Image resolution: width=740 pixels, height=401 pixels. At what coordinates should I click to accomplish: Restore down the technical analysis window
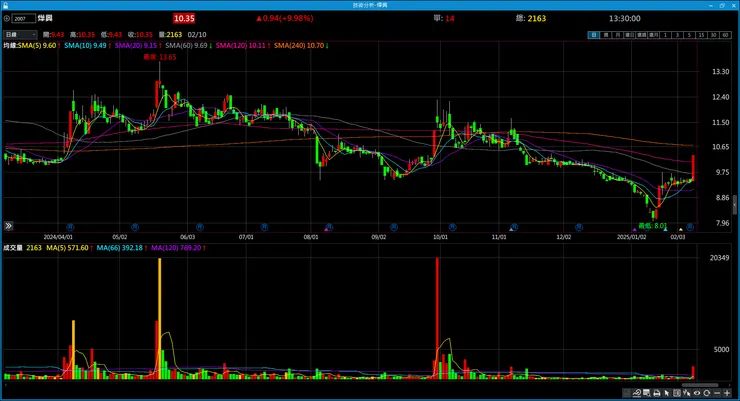[x=722, y=5]
